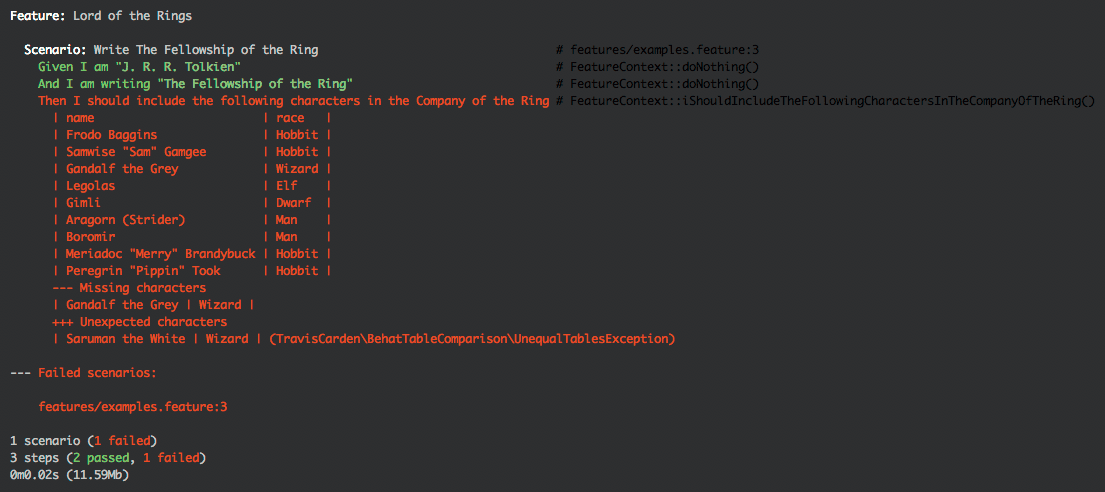
Task: Click the '3 steps' summary line
Action: tap(108, 458)
